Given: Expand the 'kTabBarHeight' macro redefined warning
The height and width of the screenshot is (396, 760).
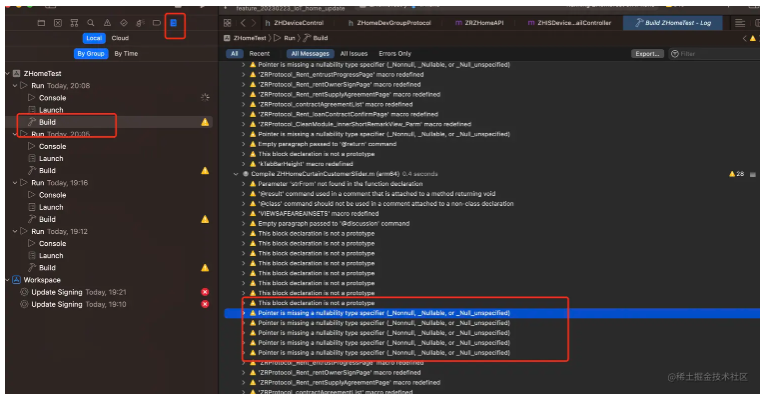Looking at the screenshot, I should click(244, 164).
